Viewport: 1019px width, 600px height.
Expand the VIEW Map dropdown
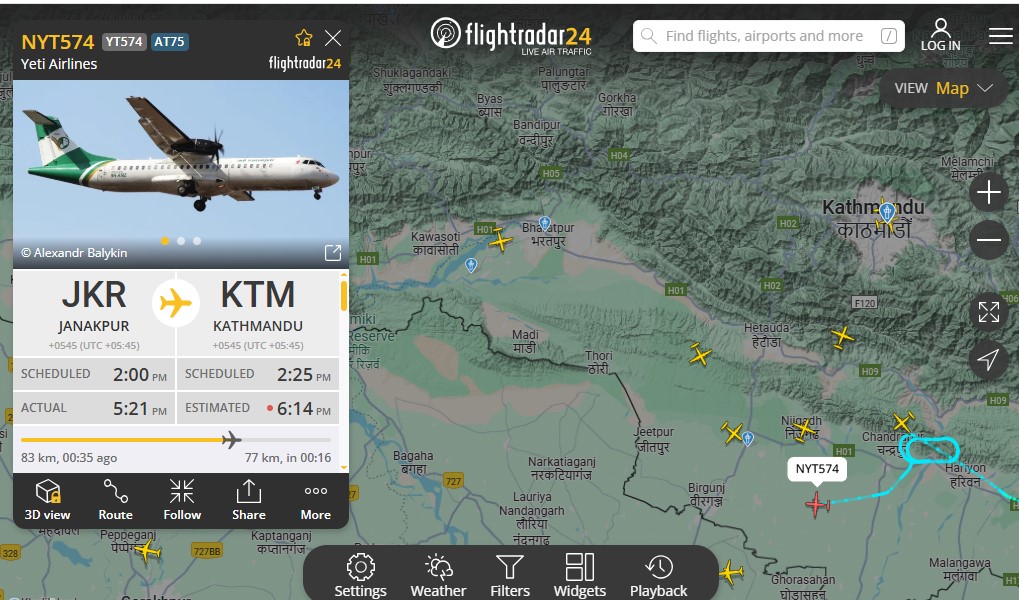point(944,88)
